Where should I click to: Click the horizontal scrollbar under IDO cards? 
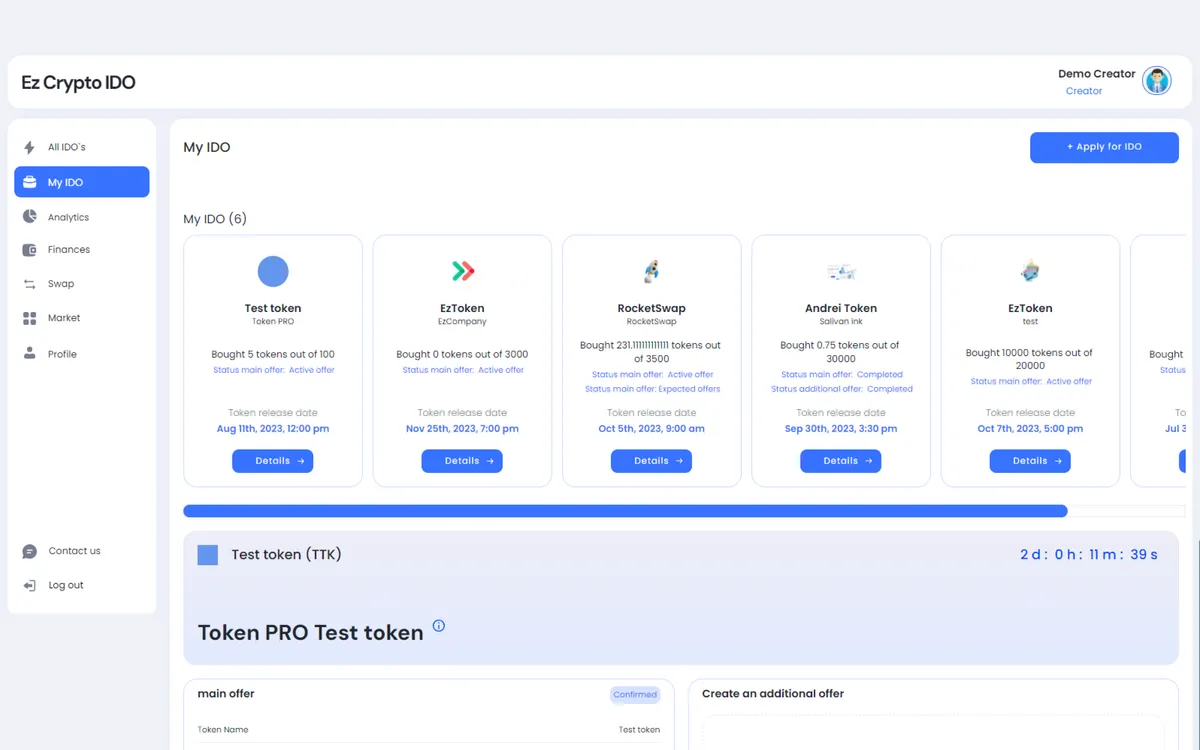625,511
